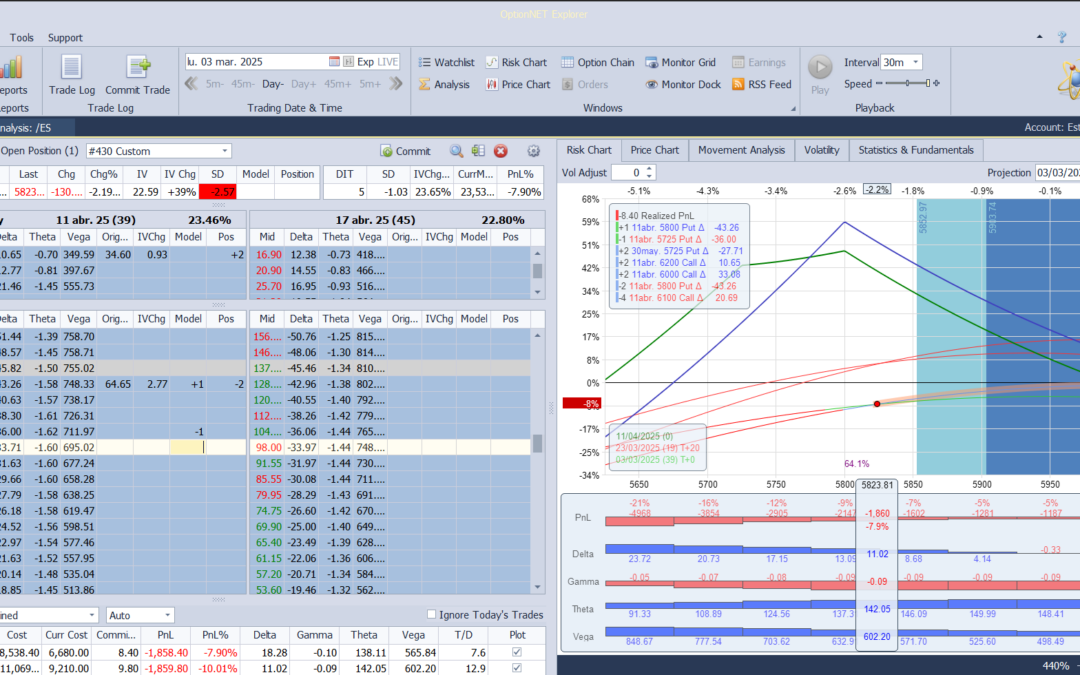
Task: Click the Commit button above option chain
Action: 406,151
